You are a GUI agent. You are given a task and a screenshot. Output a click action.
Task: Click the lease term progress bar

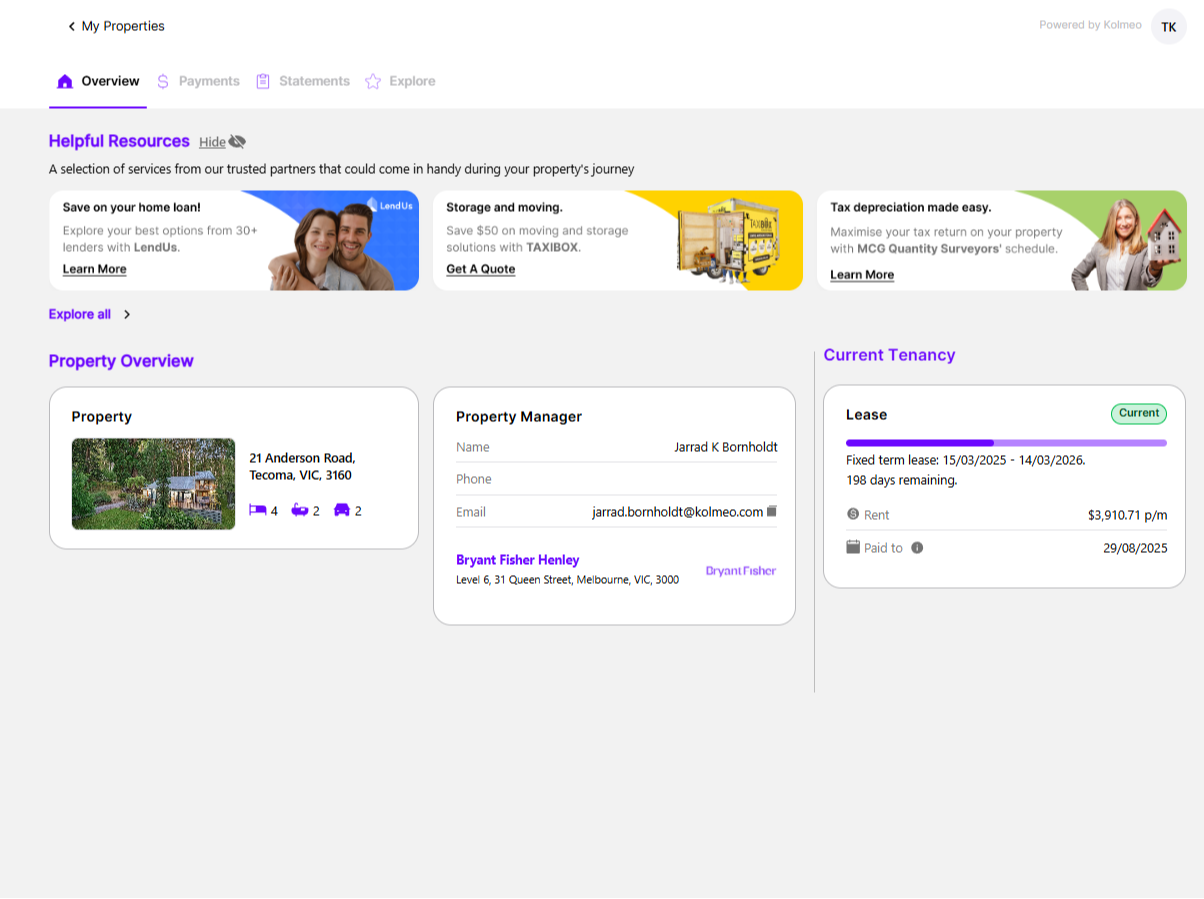tap(1006, 442)
